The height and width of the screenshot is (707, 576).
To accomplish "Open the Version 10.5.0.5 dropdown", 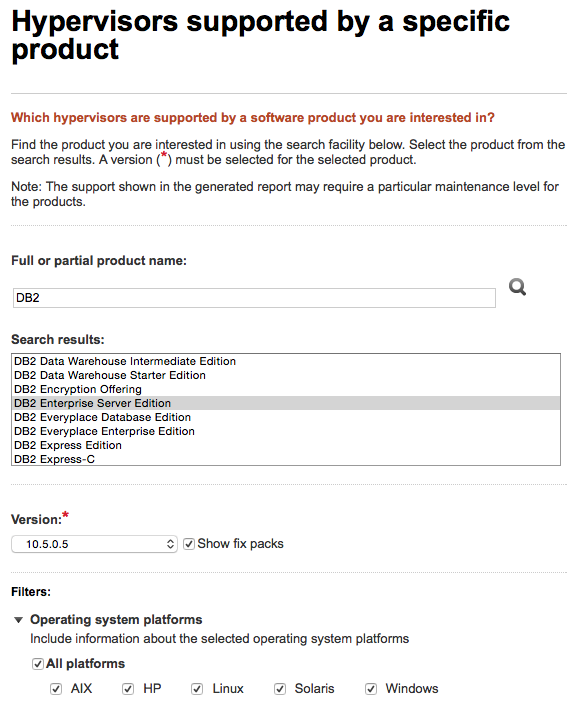I will click(94, 544).
